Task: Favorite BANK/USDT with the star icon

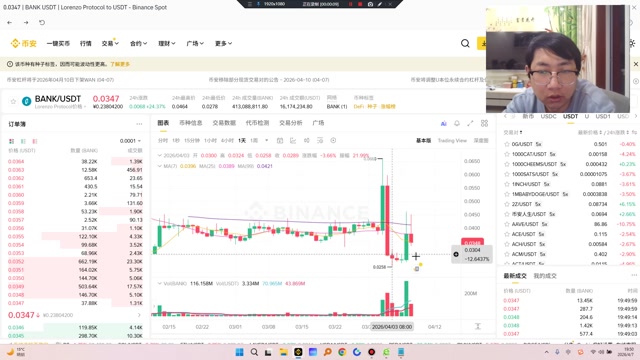Action: pyautogui.click(x=13, y=101)
